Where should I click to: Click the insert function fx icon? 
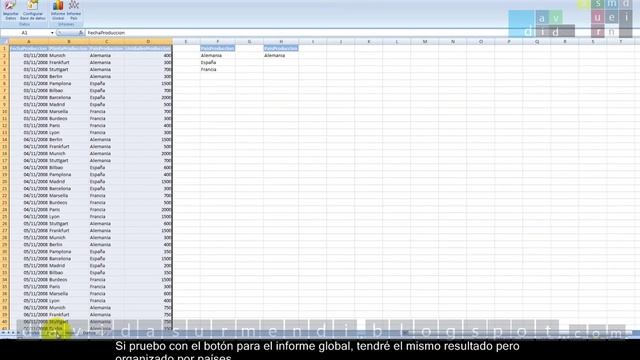[81, 33]
